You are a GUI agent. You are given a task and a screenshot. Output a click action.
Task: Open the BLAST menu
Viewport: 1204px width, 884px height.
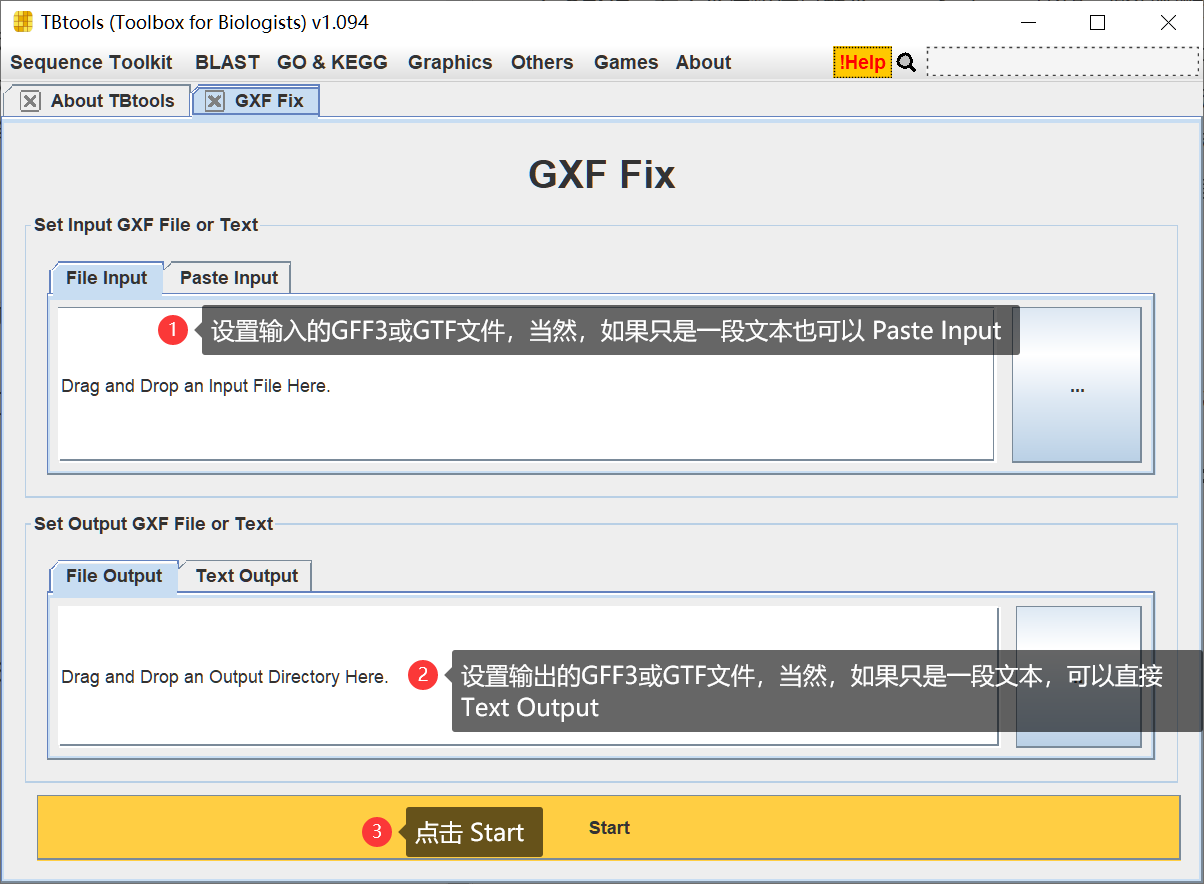(x=227, y=62)
